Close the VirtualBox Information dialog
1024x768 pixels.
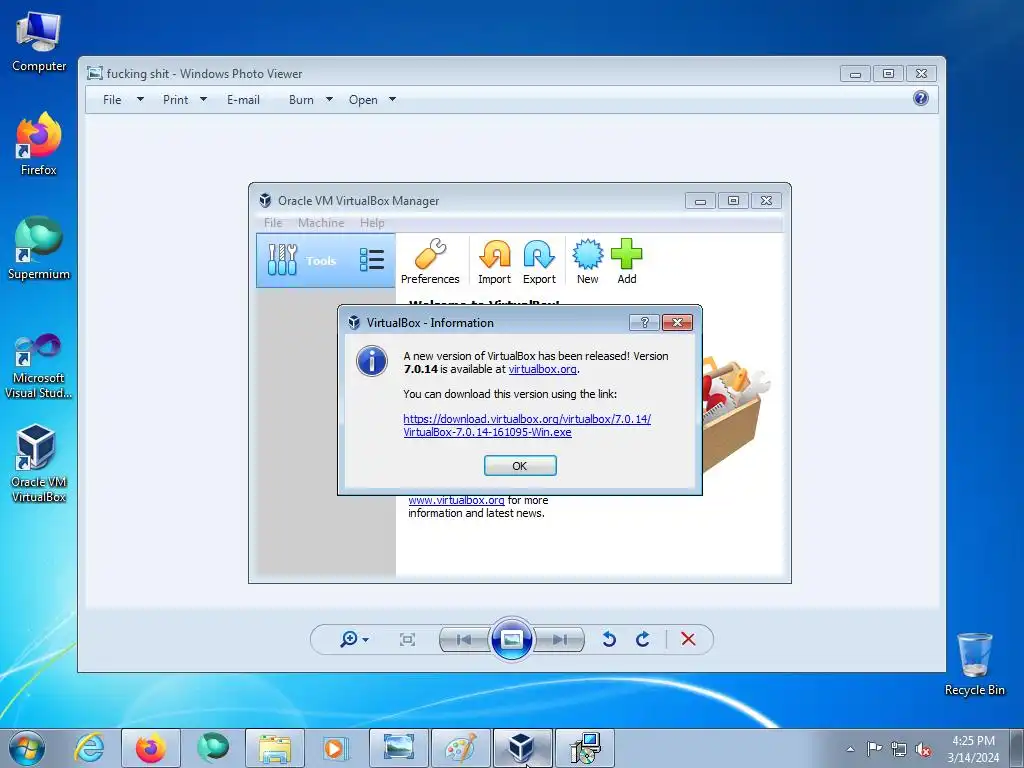coord(677,323)
